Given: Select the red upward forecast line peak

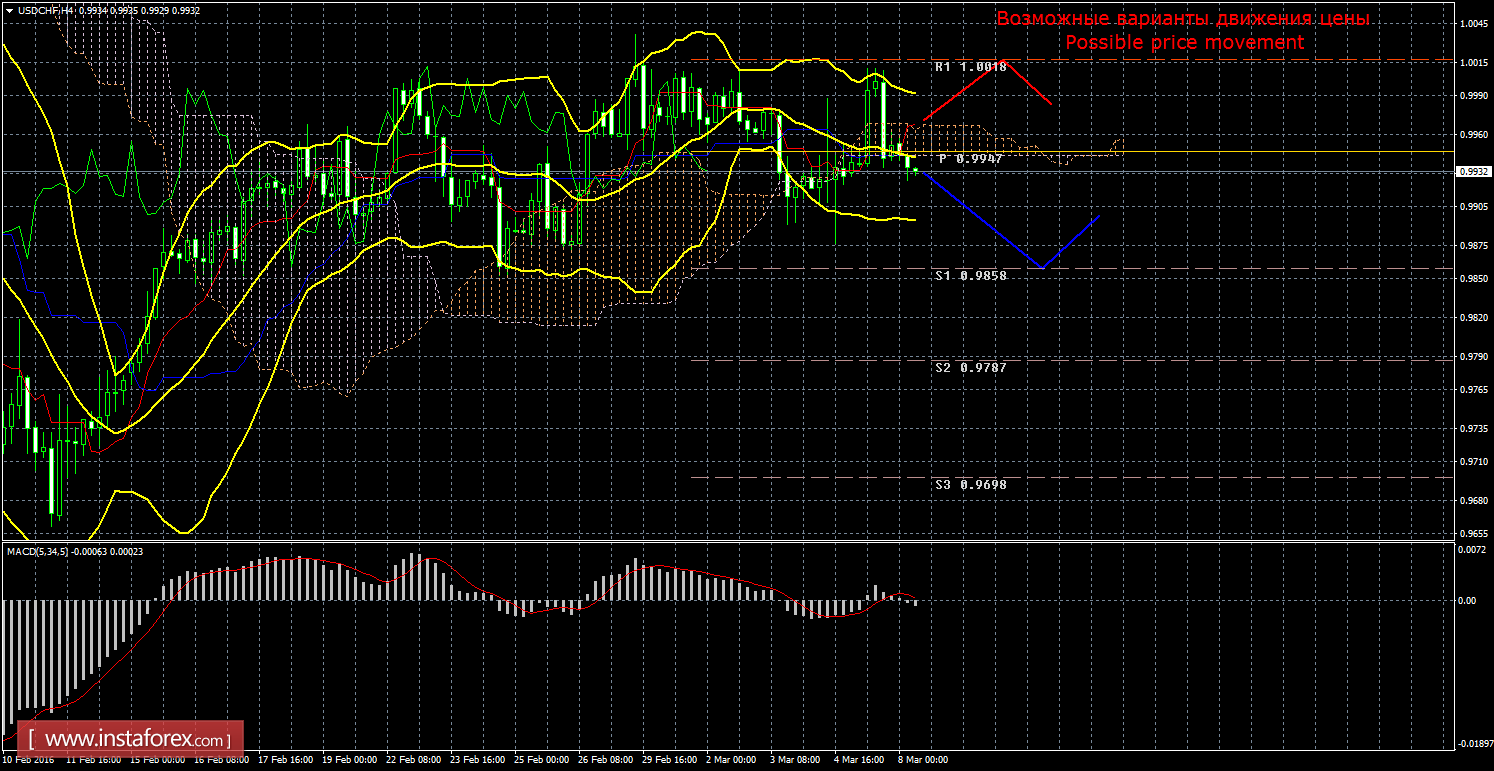Looking at the screenshot, I should tap(1009, 62).
